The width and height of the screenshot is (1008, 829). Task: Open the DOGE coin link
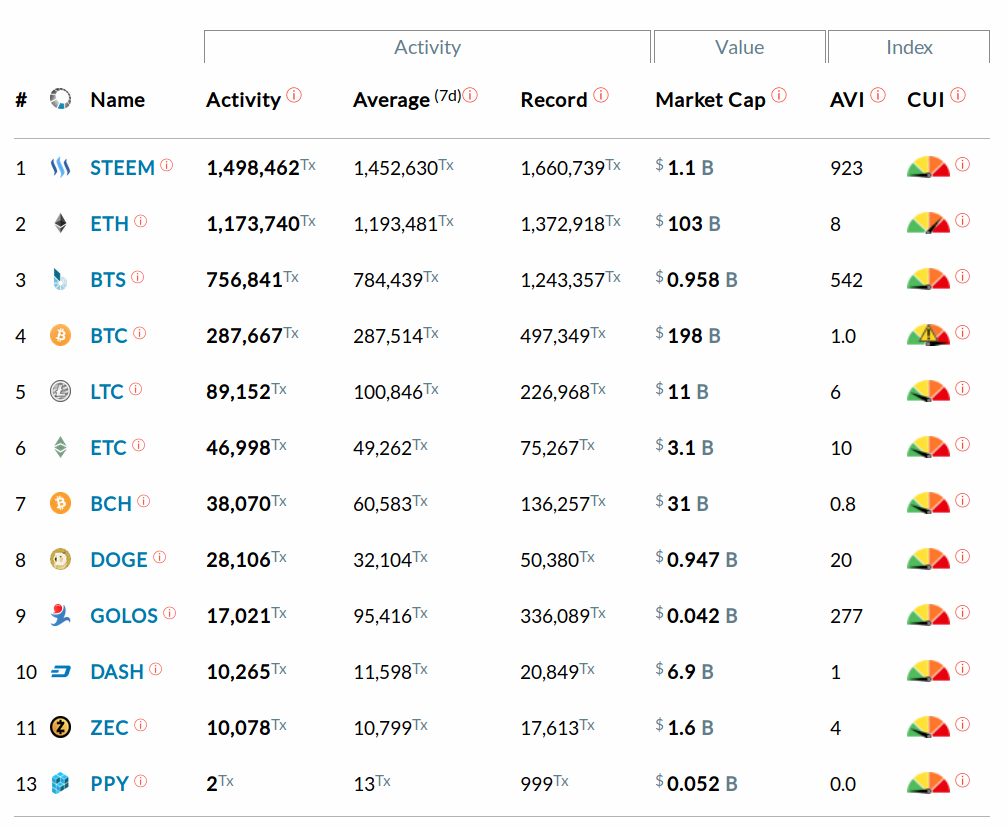coord(119,560)
